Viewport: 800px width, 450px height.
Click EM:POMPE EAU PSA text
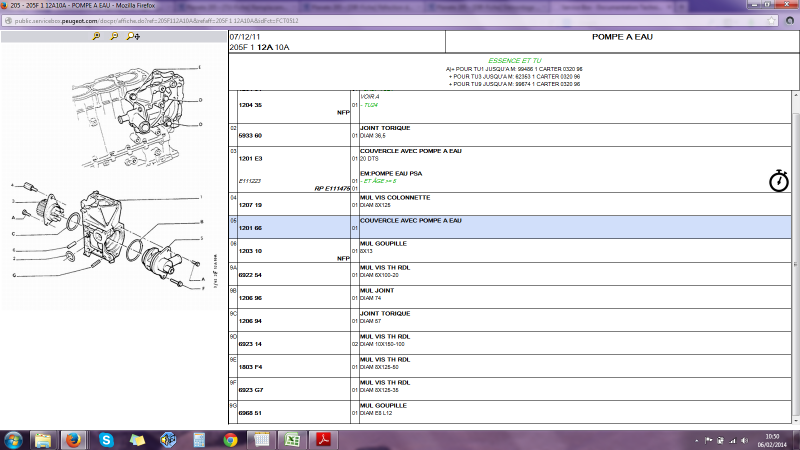[391, 173]
